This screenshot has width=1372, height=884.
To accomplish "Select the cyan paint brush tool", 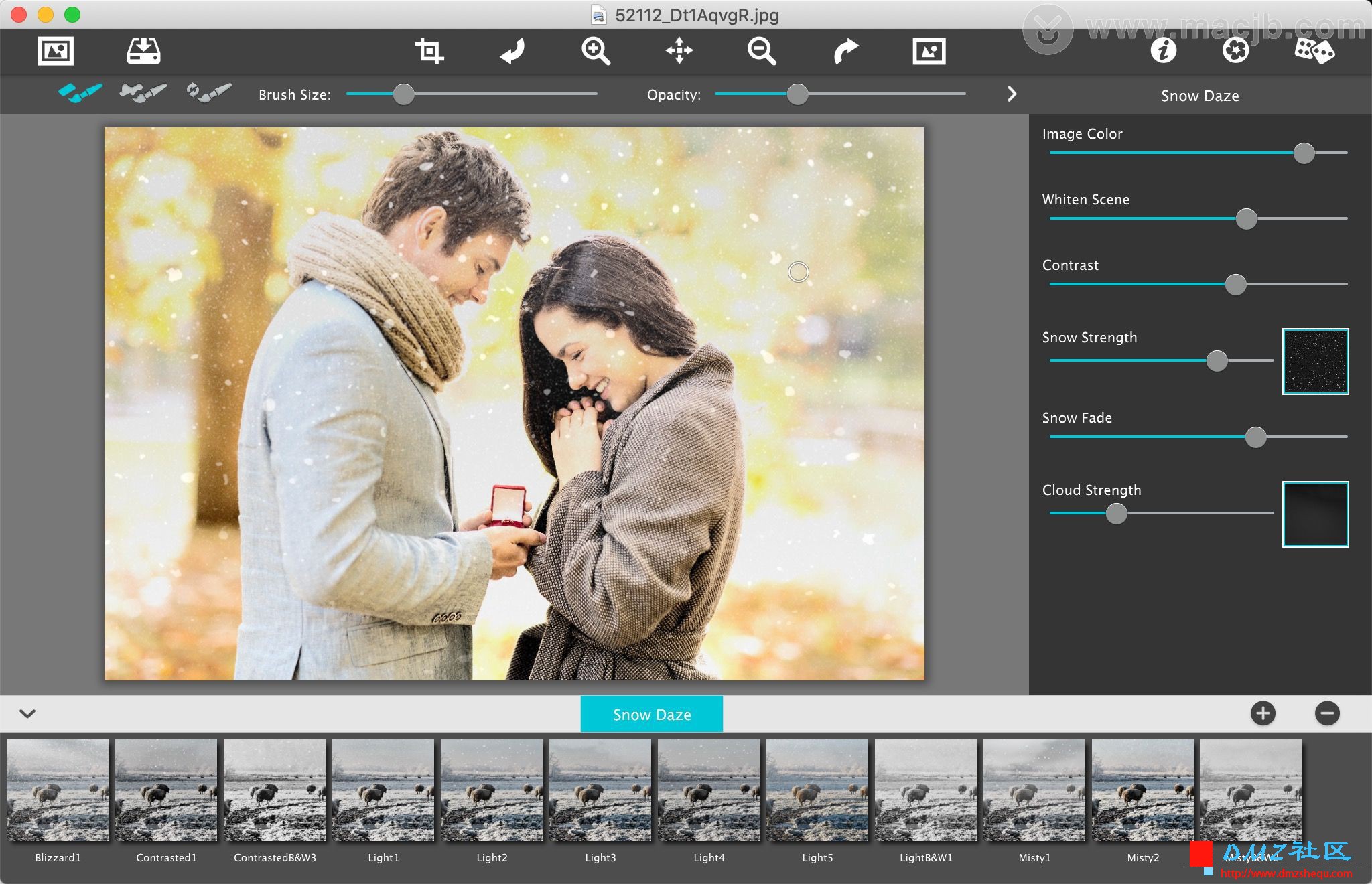I will (x=80, y=92).
